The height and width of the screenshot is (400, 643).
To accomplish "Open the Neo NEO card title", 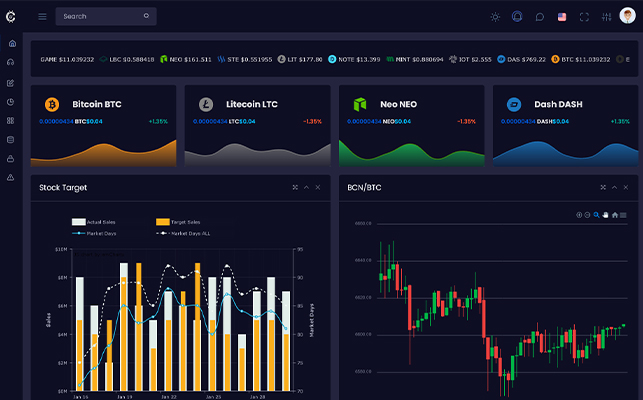I will tap(399, 104).
